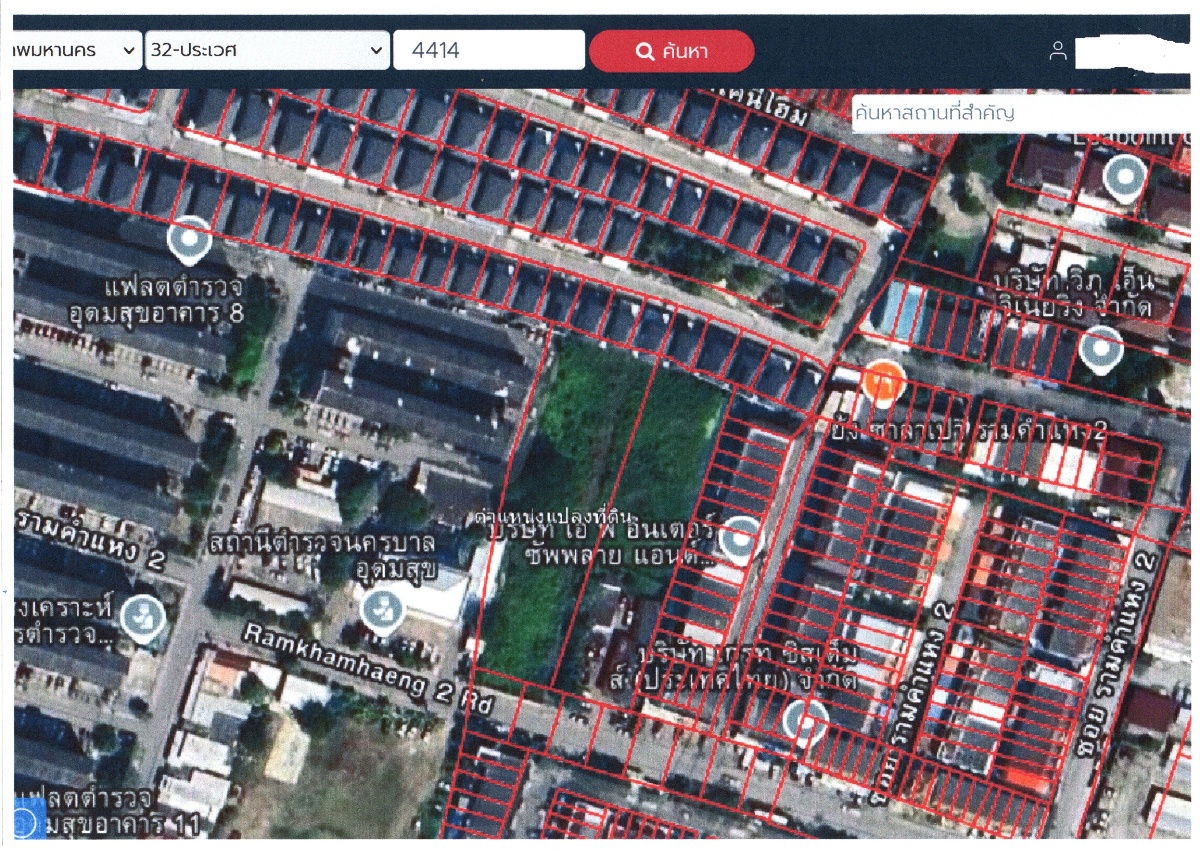This screenshot has height=849, width=1200.
Task: Select the แฟลตตำรวจ อุดมสุขอาคาร 8 map pin
Action: (x=188, y=240)
